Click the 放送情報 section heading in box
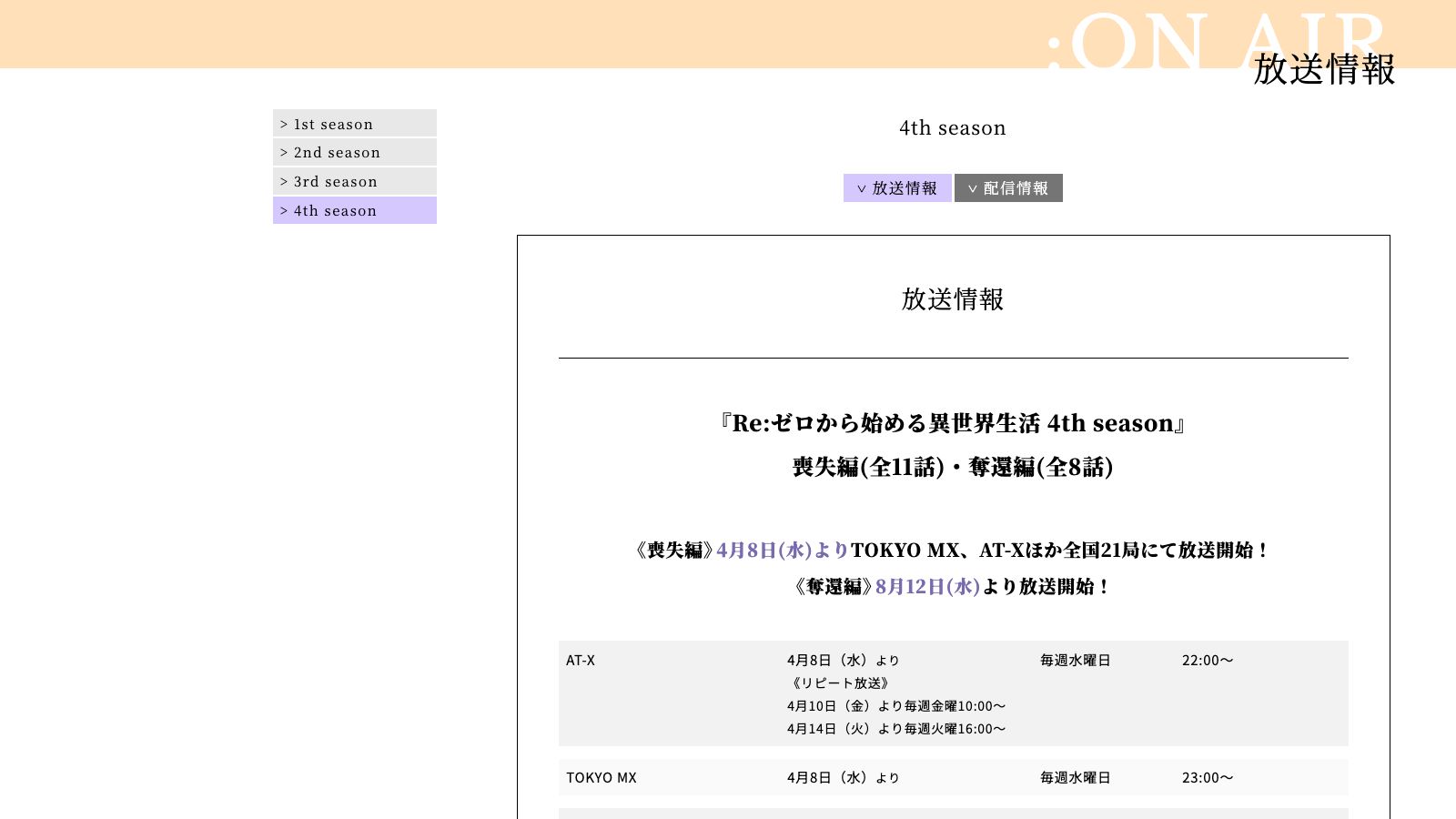 click(x=953, y=299)
